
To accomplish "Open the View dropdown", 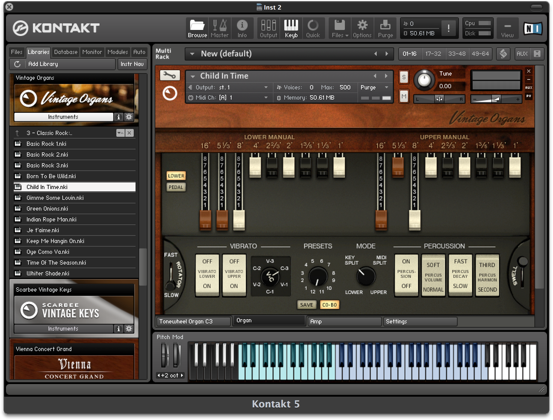I will [x=507, y=28].
